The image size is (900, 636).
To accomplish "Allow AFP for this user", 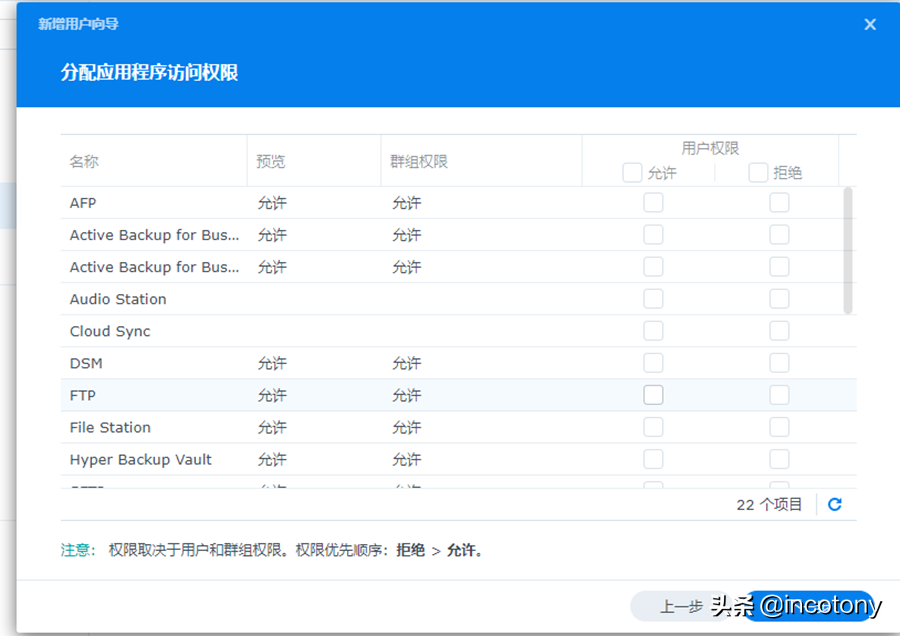I will (x=653, y=203).
